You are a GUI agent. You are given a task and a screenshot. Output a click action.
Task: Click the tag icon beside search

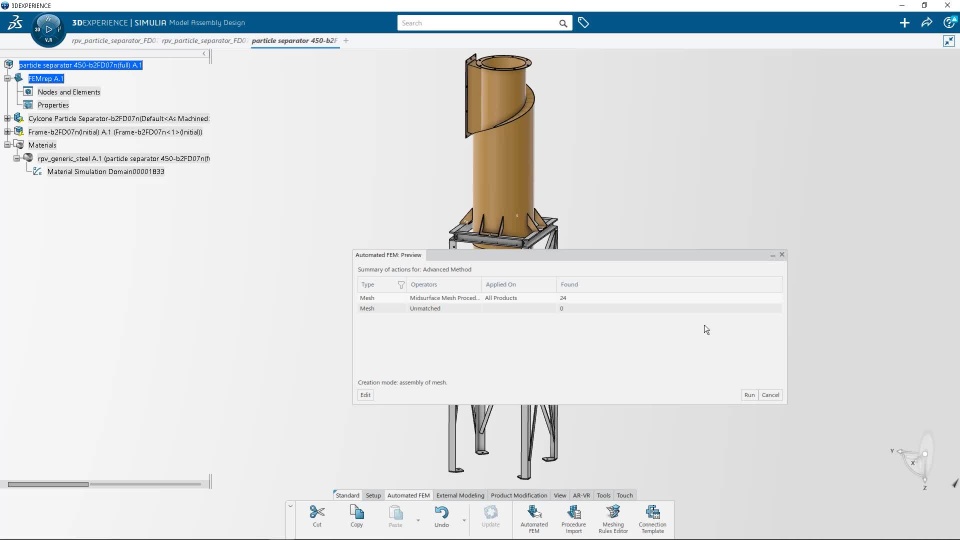click(x=583, y=22)
